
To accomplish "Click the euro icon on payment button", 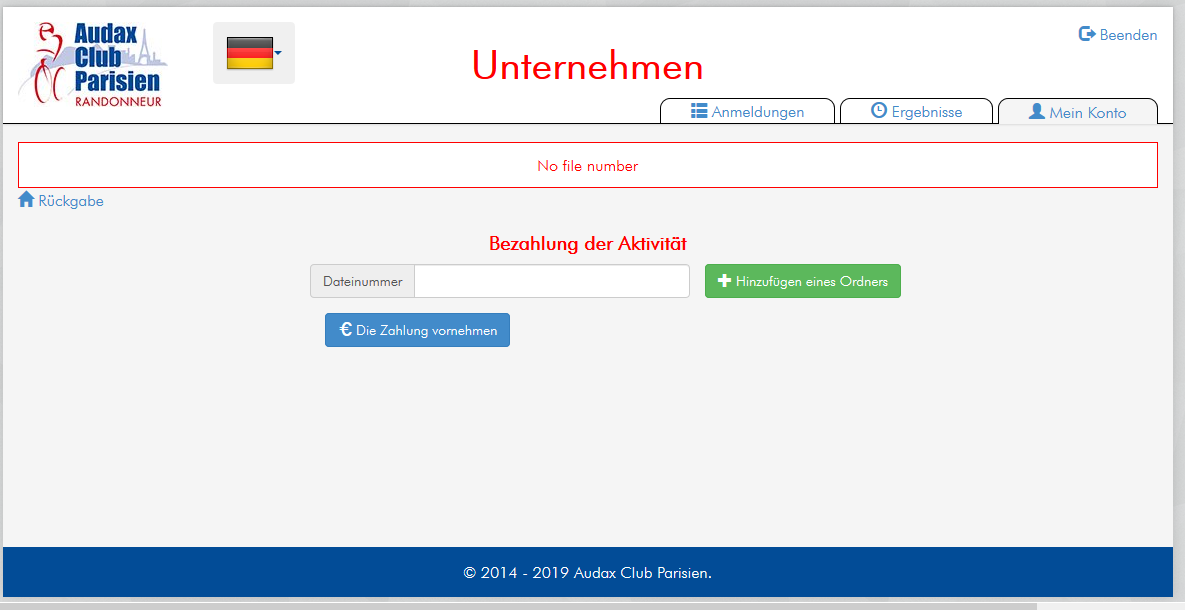I will 345,329.
